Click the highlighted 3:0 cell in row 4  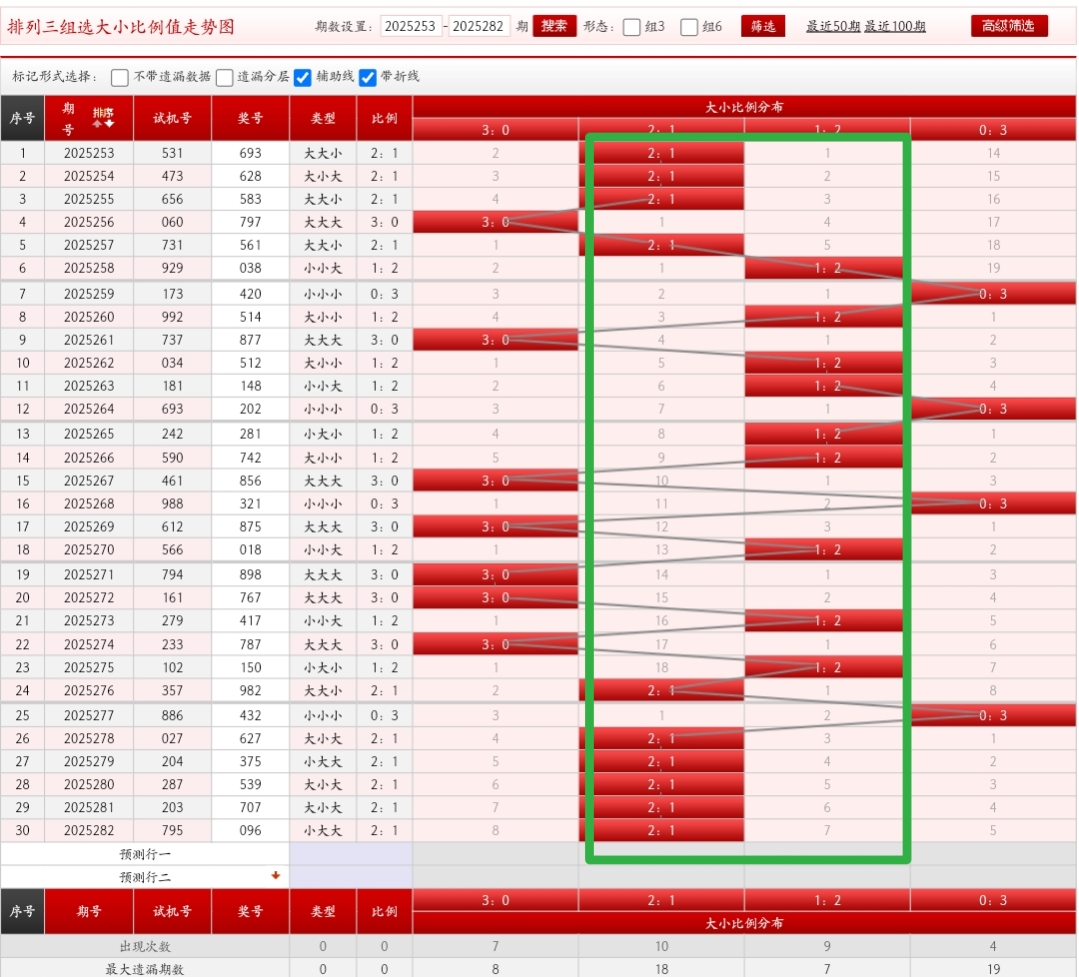[495, 222]
